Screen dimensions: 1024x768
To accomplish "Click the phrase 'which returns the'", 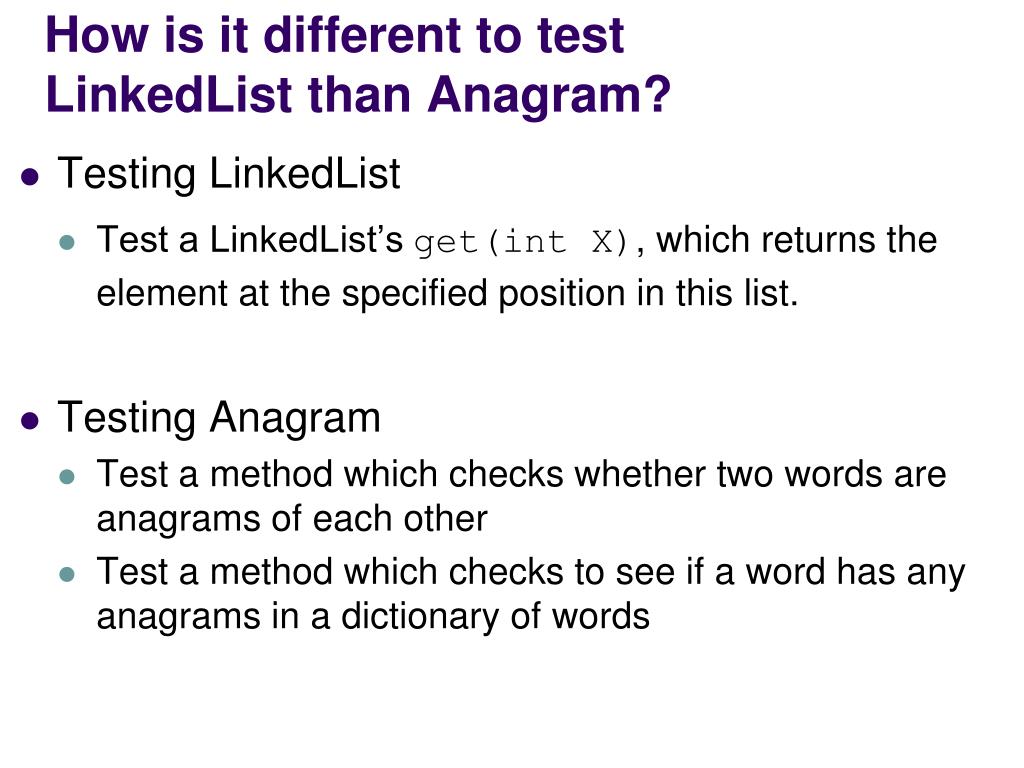I will tap(797, 240).
